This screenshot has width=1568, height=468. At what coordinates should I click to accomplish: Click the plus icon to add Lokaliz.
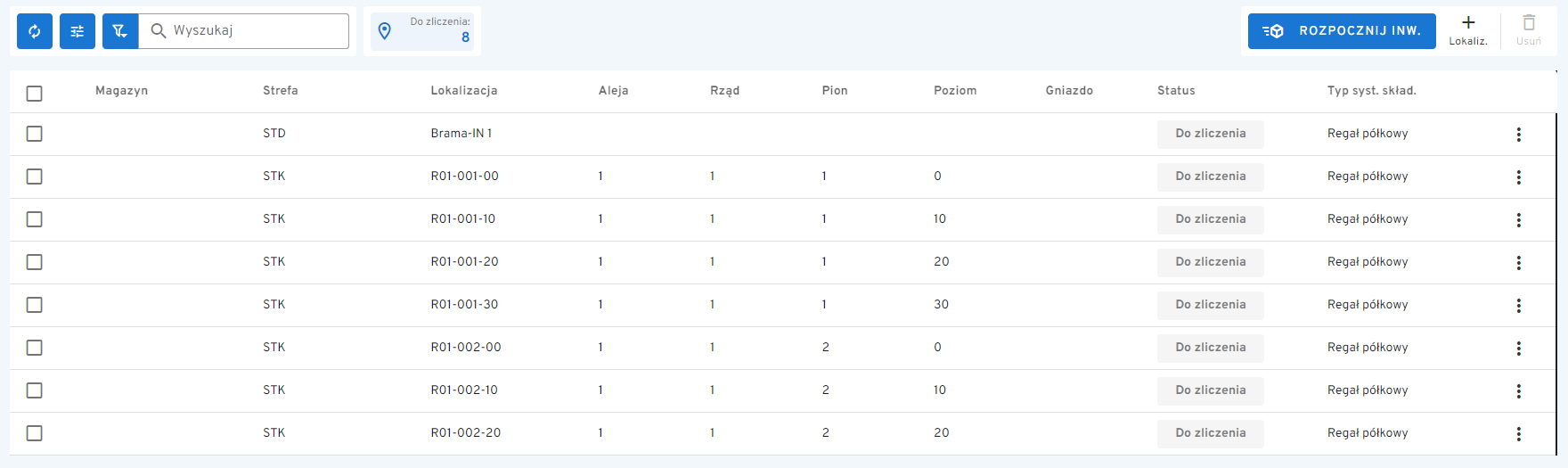tap(1468, 23)
